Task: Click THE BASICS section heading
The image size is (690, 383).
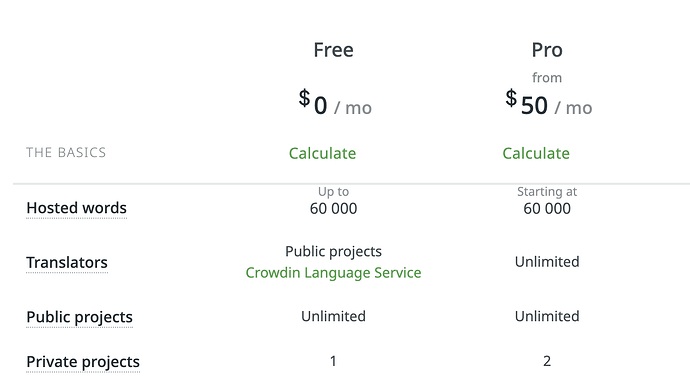Action: [66, 152]
